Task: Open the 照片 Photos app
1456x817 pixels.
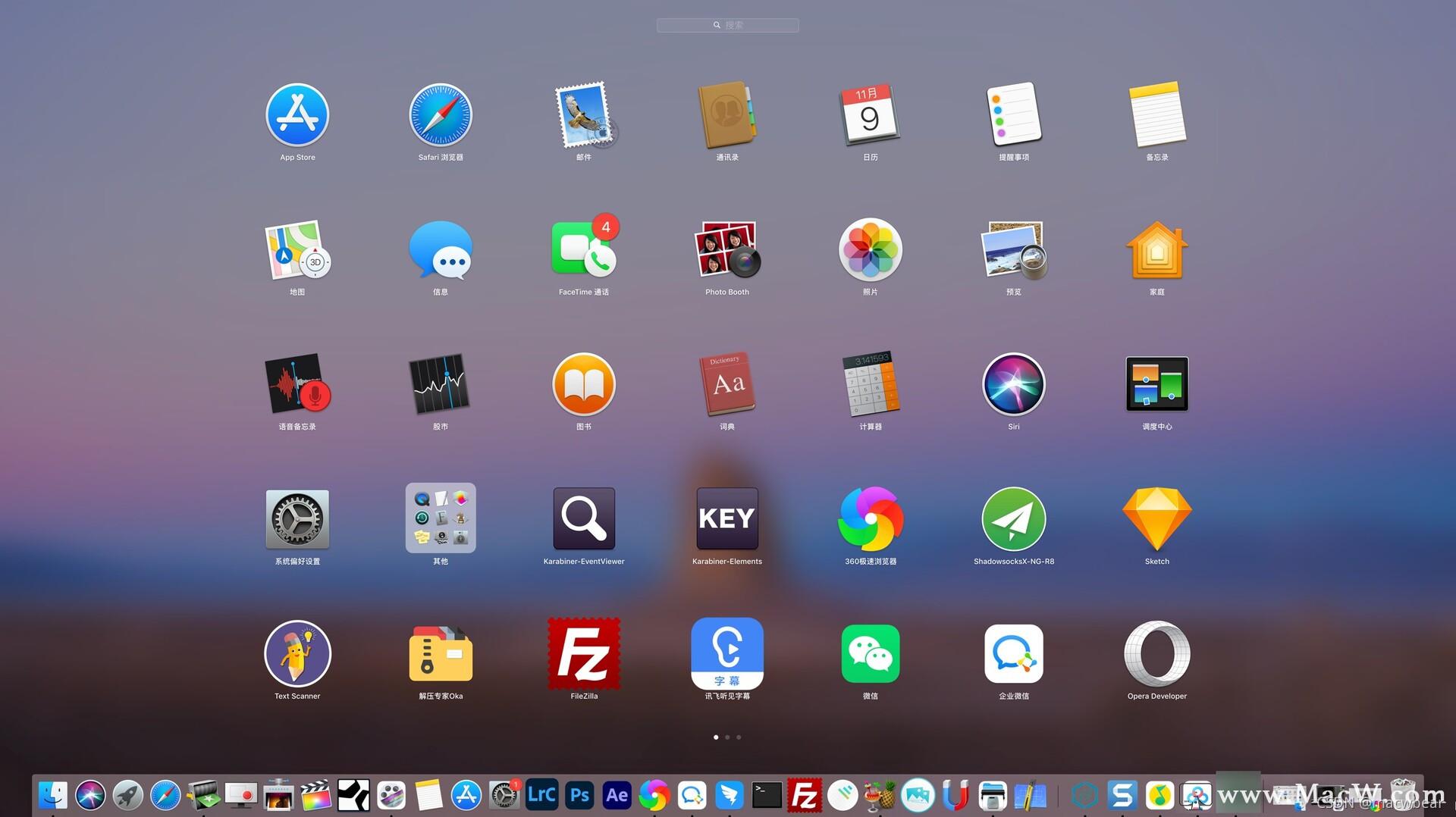Action: tap(871, 250)
